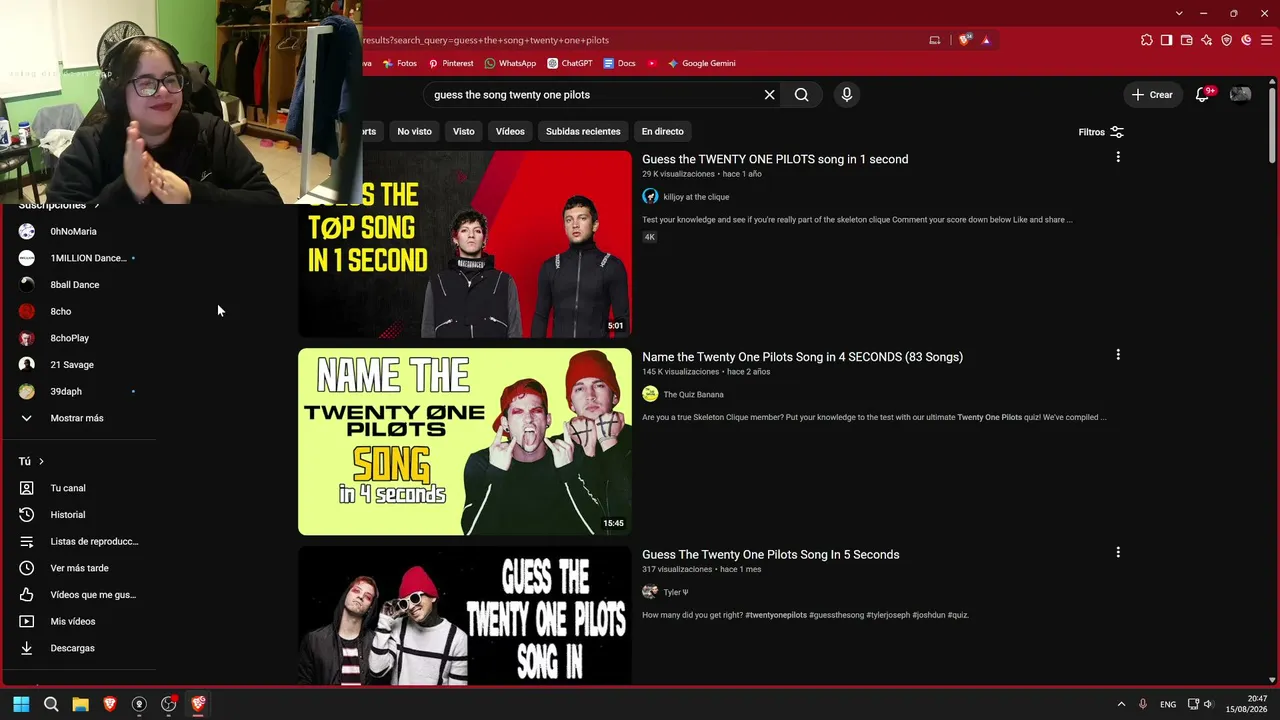Image resolution: width=1280 pixels, height=720 pixels.
Task: Open the browser hamburger menu
Action: click(x=1266, y=40)
